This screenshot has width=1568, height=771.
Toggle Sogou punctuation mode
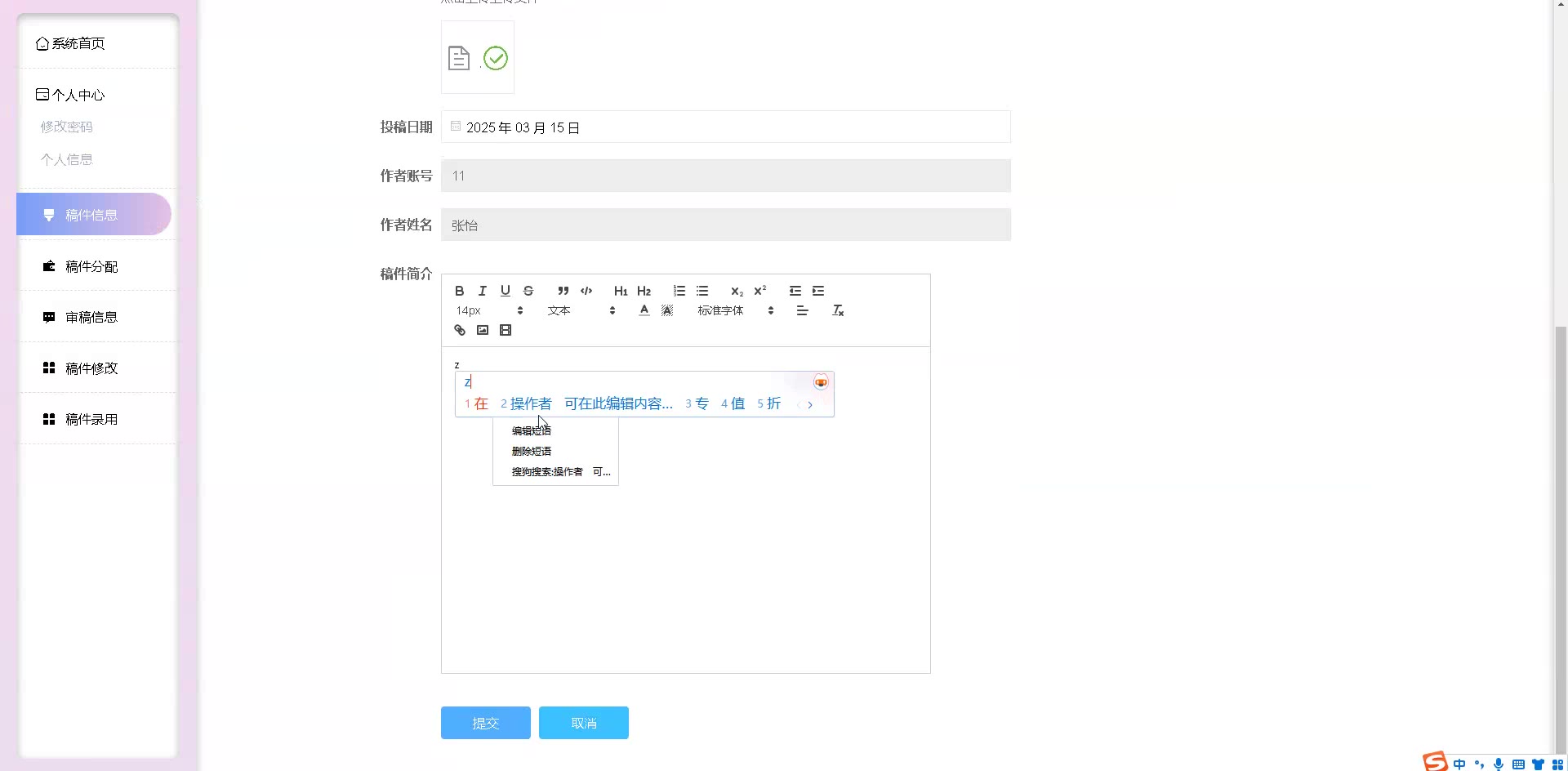[x=1479, y=764]
